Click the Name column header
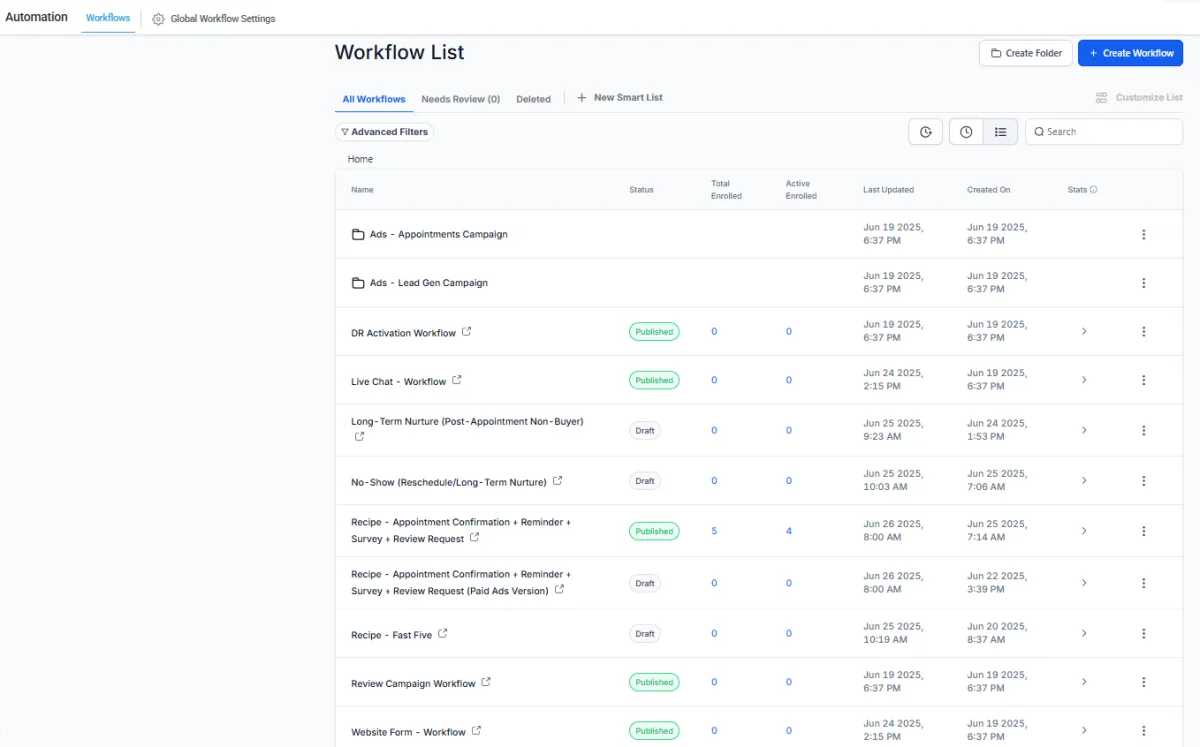The width and height of the screenshot is (1200, 747). coord(362,190)
